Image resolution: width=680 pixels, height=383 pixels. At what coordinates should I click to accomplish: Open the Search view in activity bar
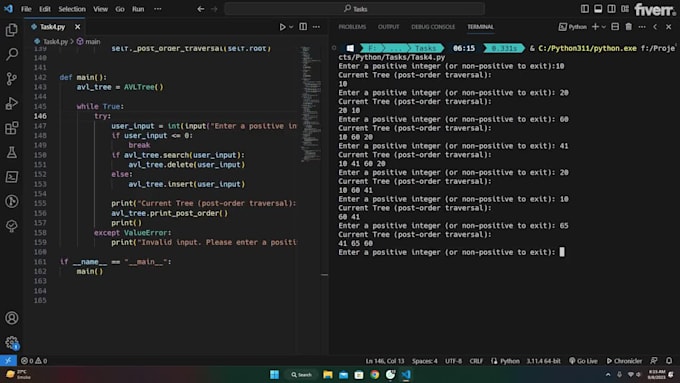pos(12,54)
